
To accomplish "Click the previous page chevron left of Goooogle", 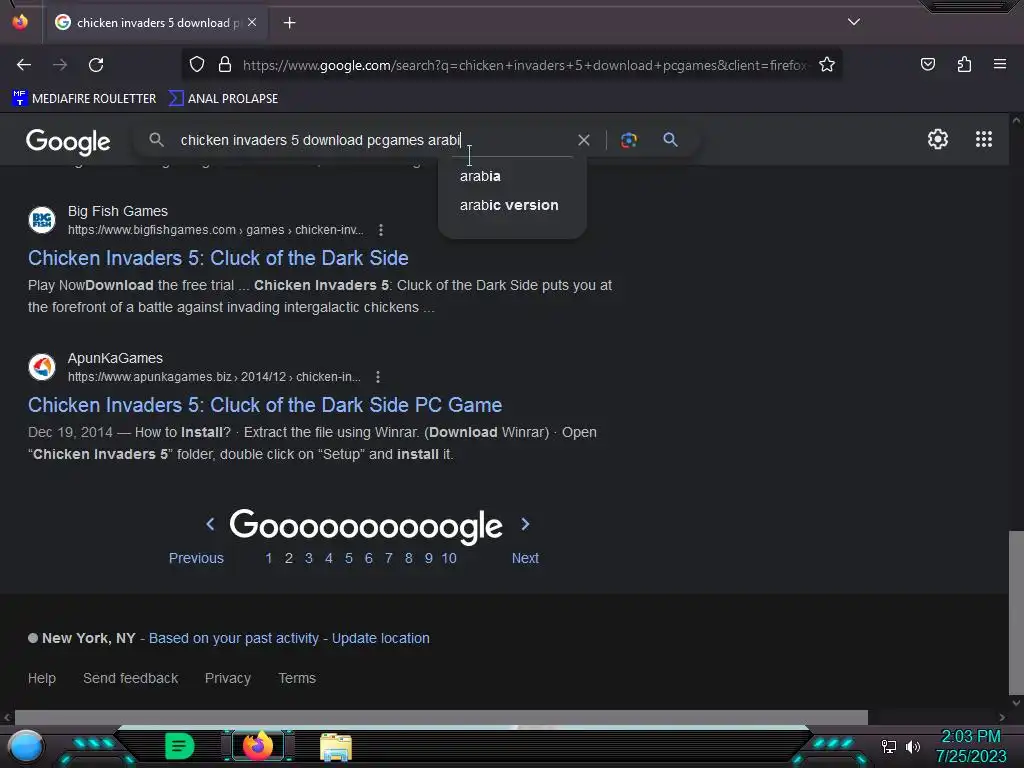I will [210, 524].
